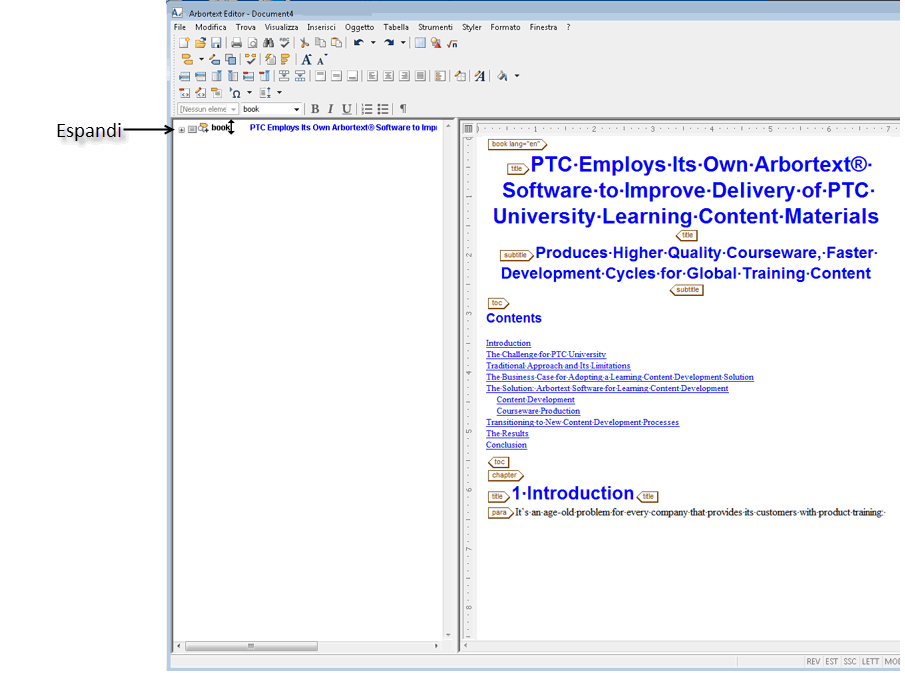
Task: Click the REV status bar indicator
Action: click(813, 661)
